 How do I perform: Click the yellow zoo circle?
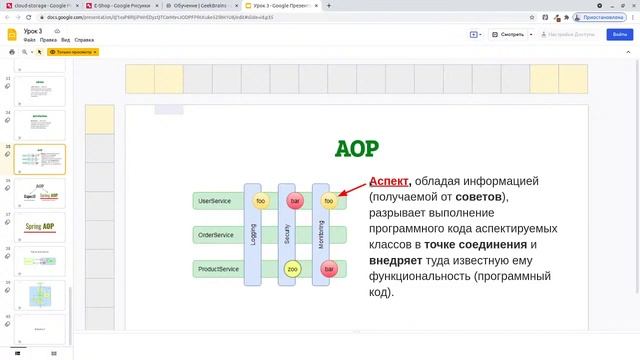(293, 269)
